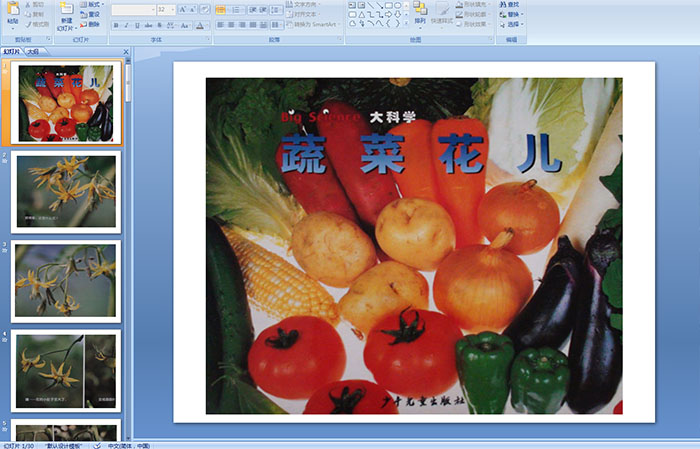Image resolution: width=700 pixels, height=449 pixels.
Task: Justify text in paragraph group
Action: point(253,25)
